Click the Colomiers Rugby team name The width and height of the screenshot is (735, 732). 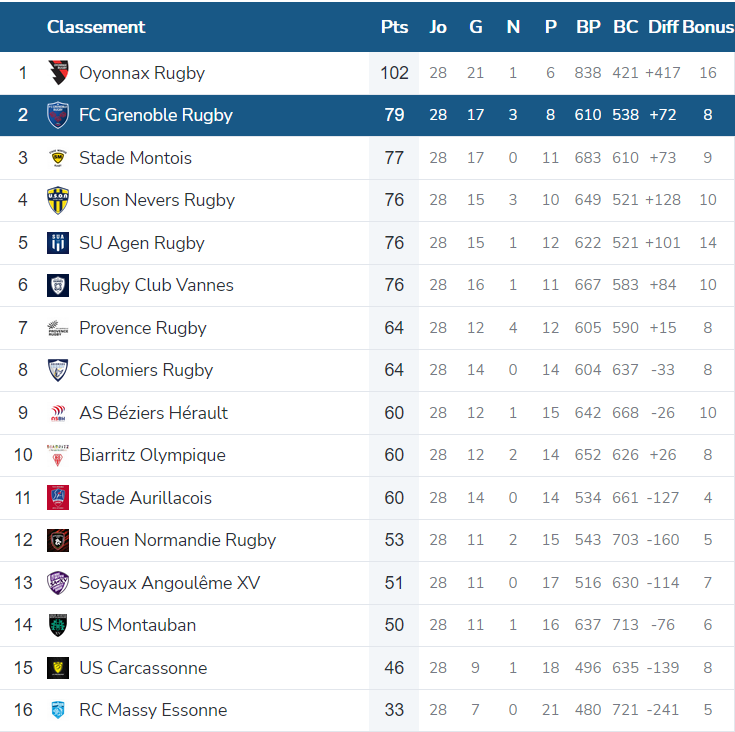[146, 370]
